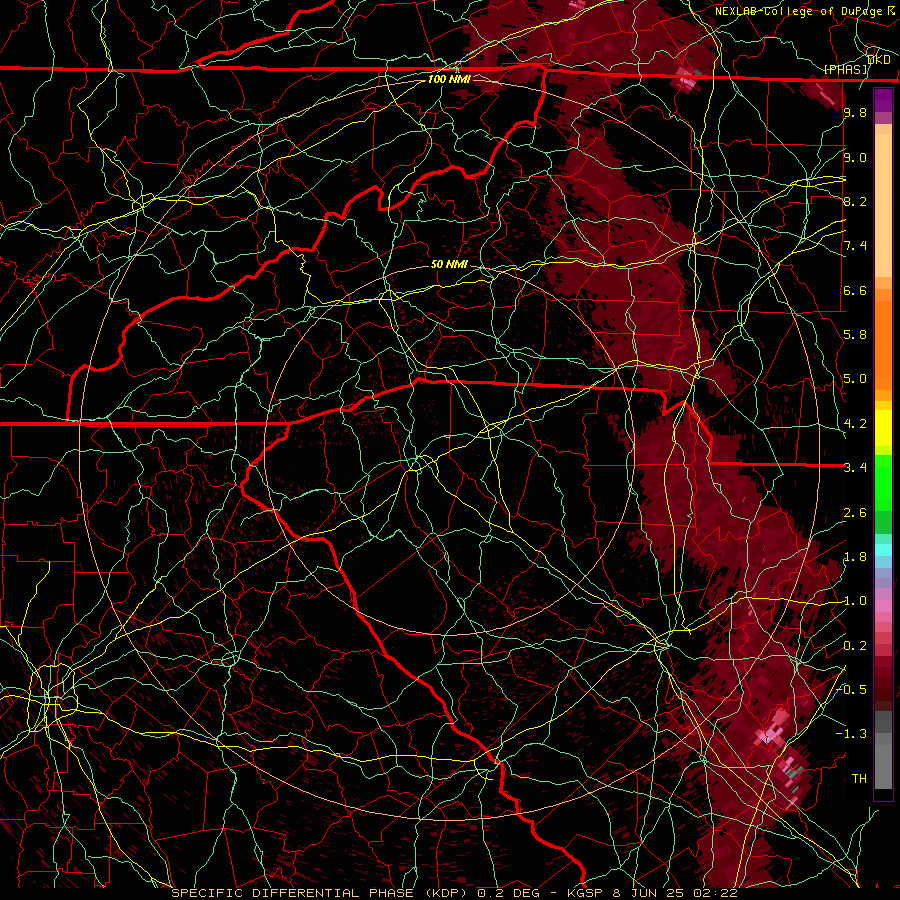Click the yellow segment of the color bar
The height and width of the screenshot is (900, 900).
pos(883,428)
